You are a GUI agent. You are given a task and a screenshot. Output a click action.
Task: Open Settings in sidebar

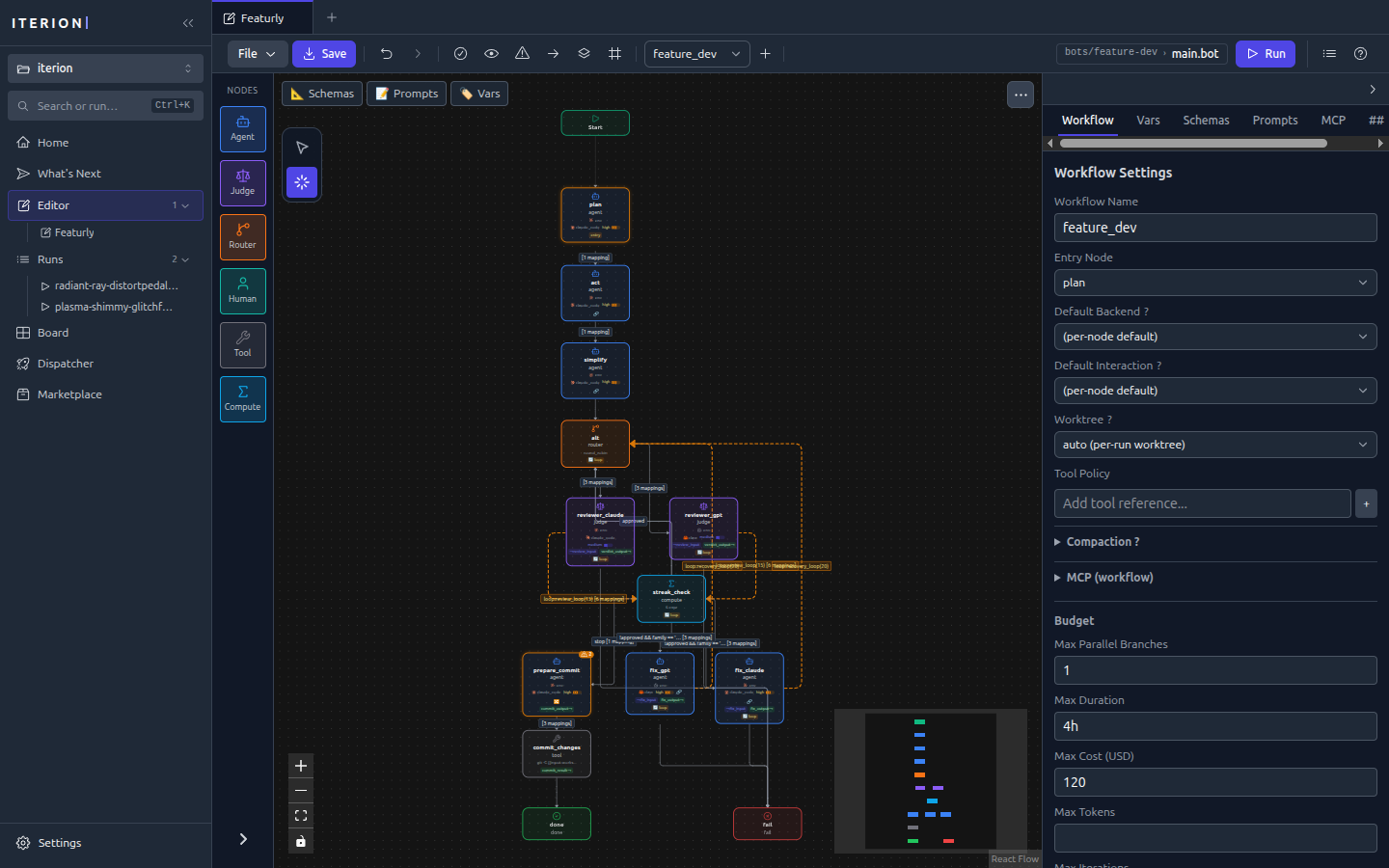pyautogui.click(x=106, y=843)
